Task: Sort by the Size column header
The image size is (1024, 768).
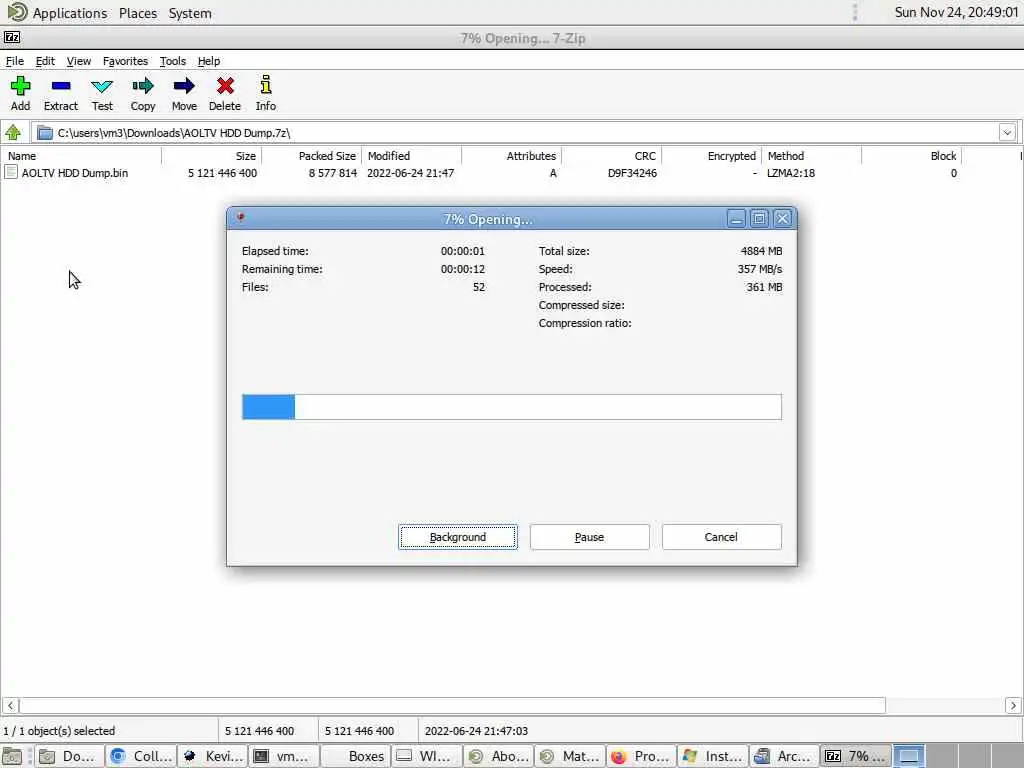Action: click(212, 156)
